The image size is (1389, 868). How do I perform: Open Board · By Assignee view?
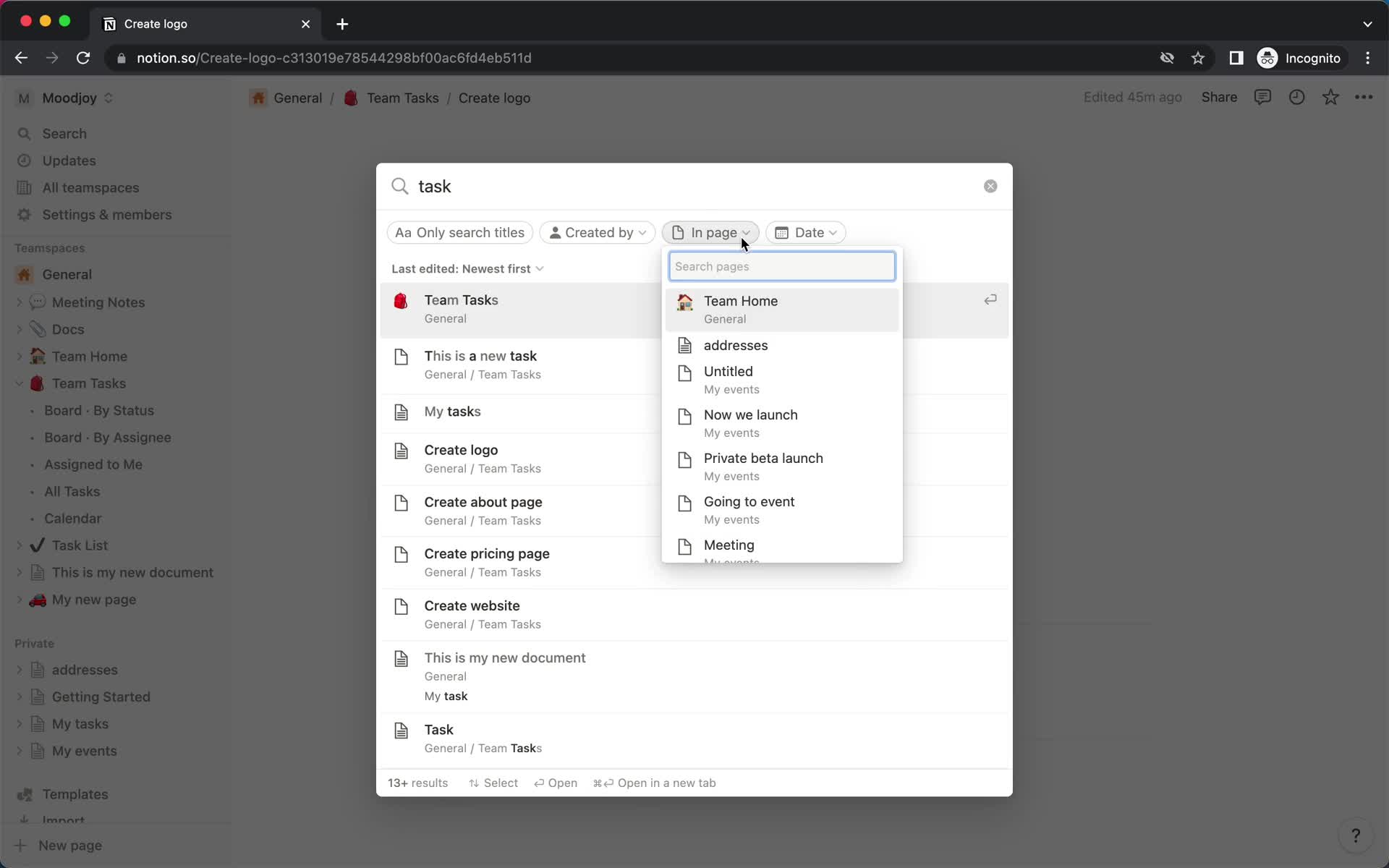[107, 438]
